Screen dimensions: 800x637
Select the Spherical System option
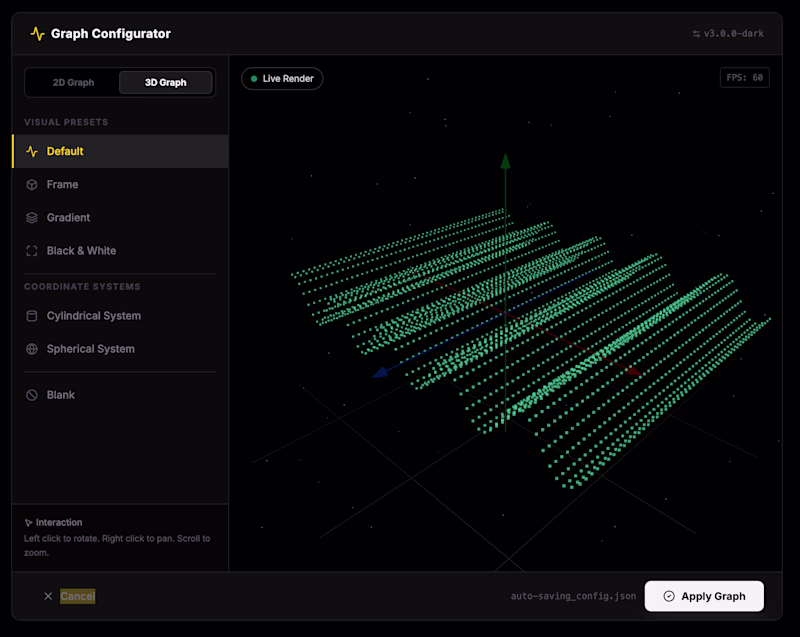(90, 349)
